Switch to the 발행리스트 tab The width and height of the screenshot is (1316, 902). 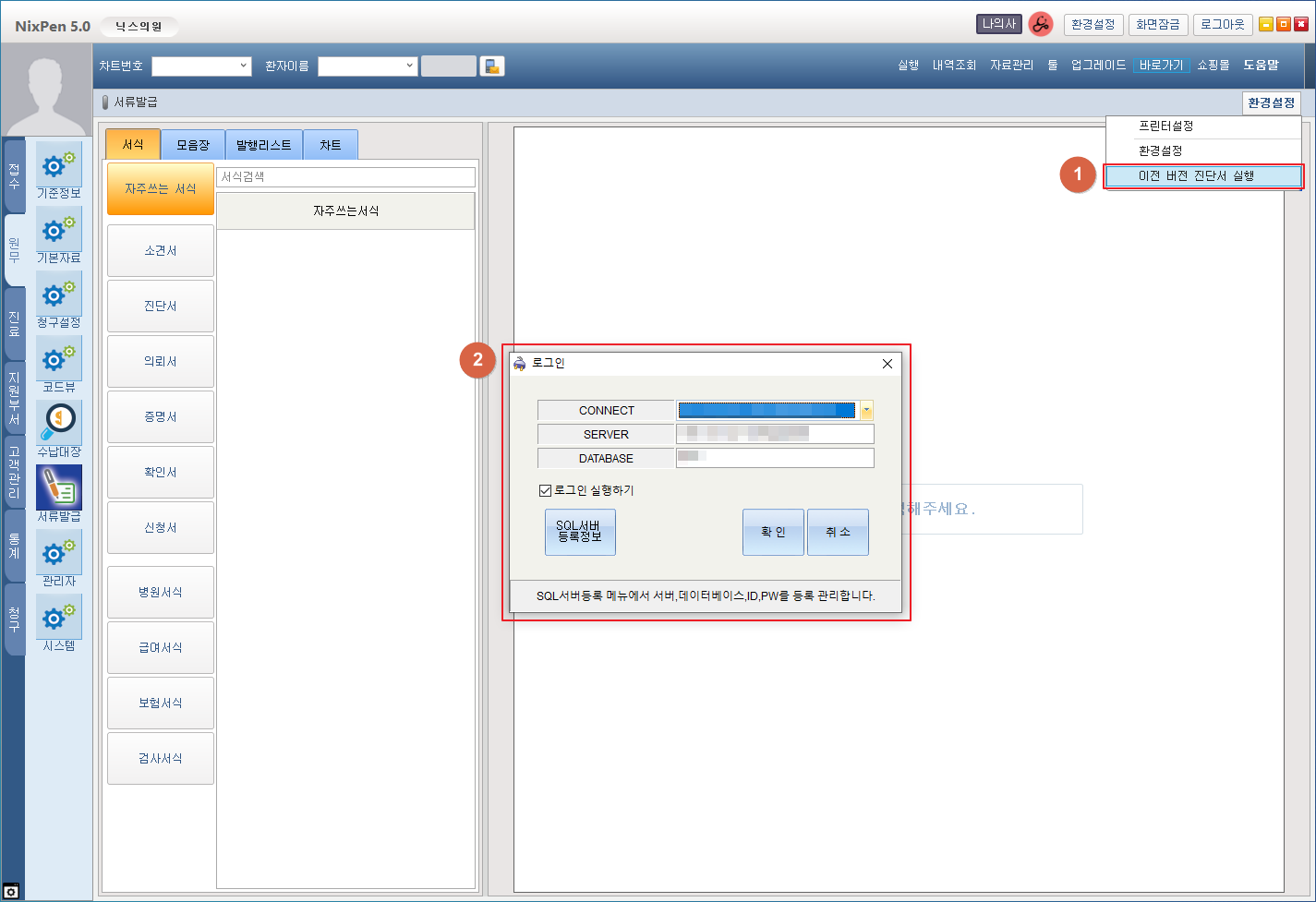click(263, 145)
